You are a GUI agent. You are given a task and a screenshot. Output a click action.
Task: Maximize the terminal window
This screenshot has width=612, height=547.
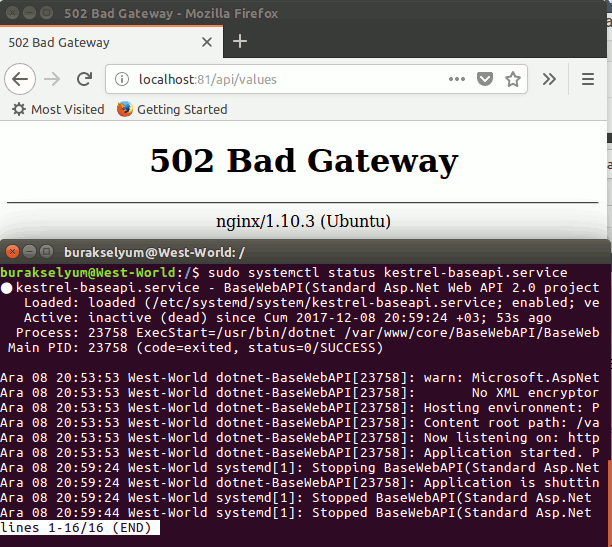coord(46,252)
